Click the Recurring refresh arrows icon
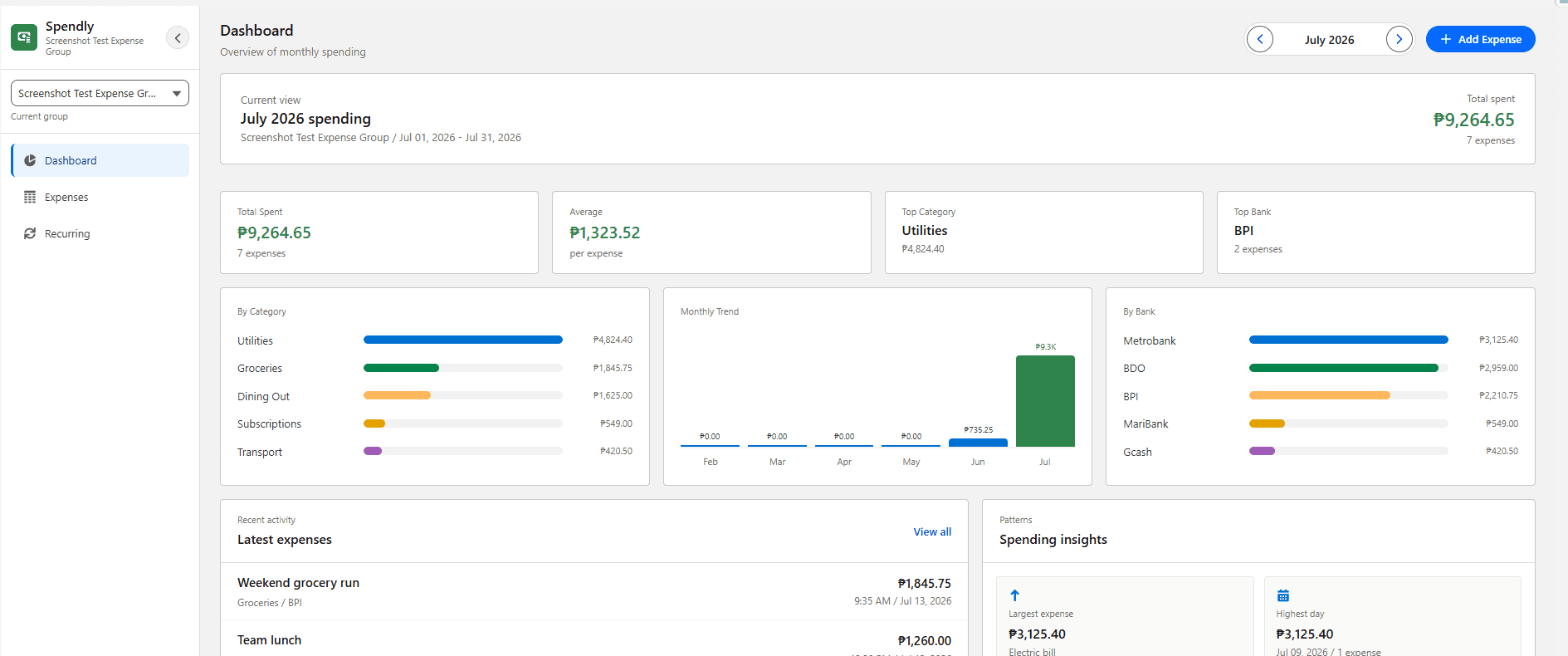 30,233
